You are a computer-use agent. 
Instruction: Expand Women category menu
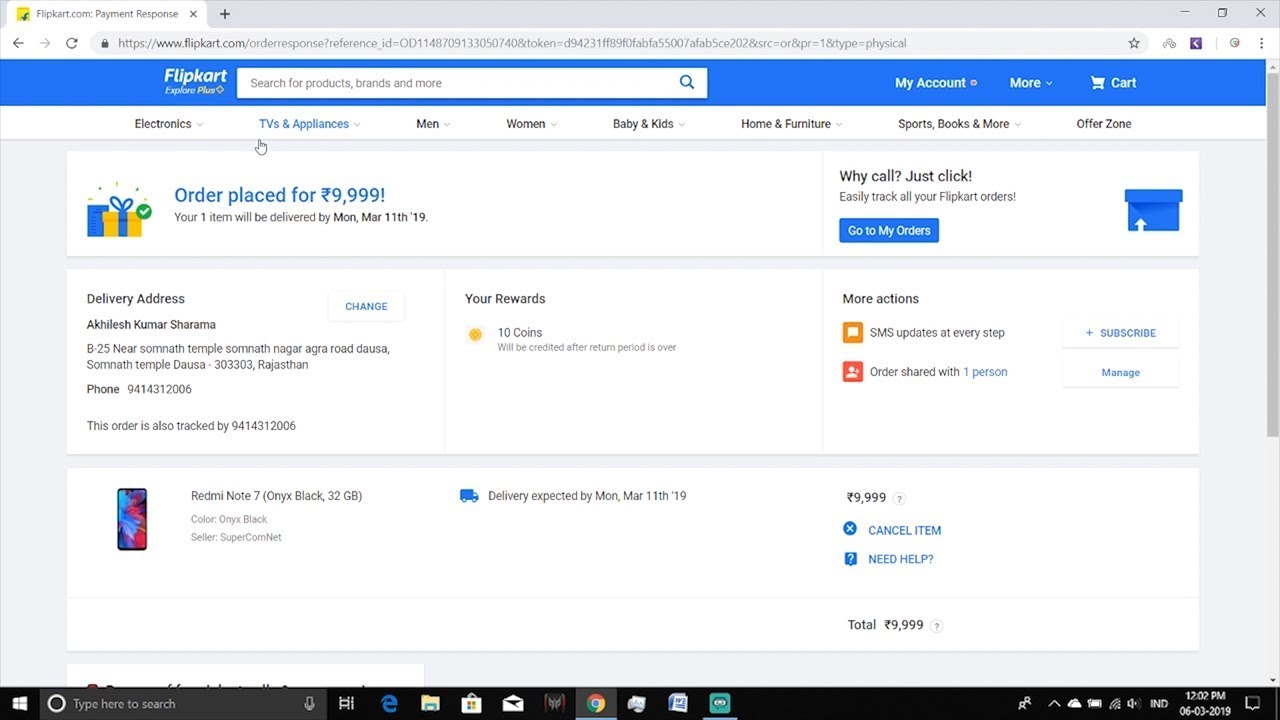531,124
